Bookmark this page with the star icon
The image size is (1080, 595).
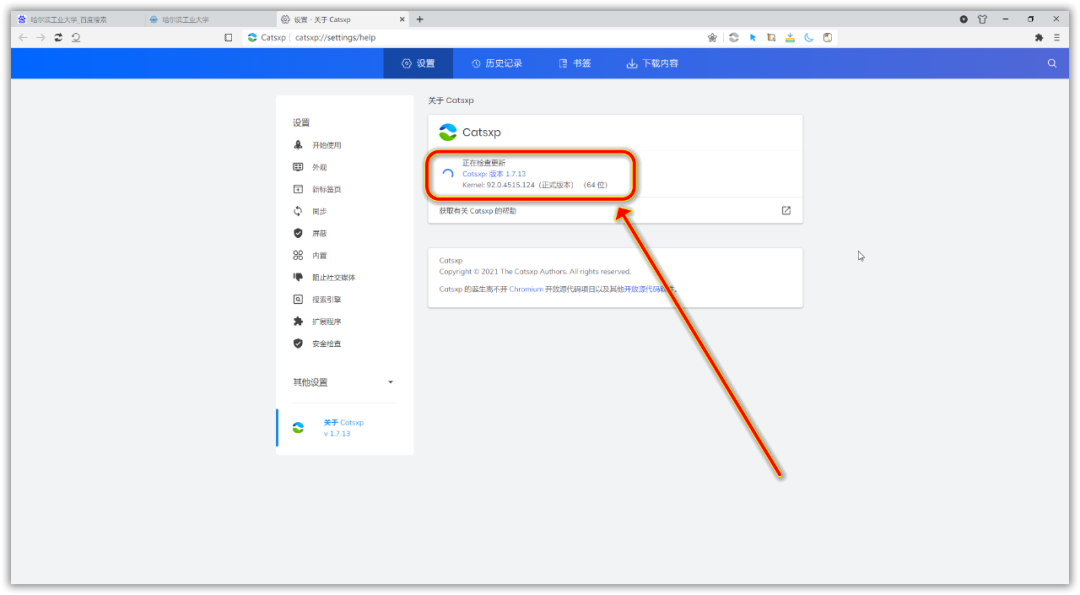pos(712,37)
